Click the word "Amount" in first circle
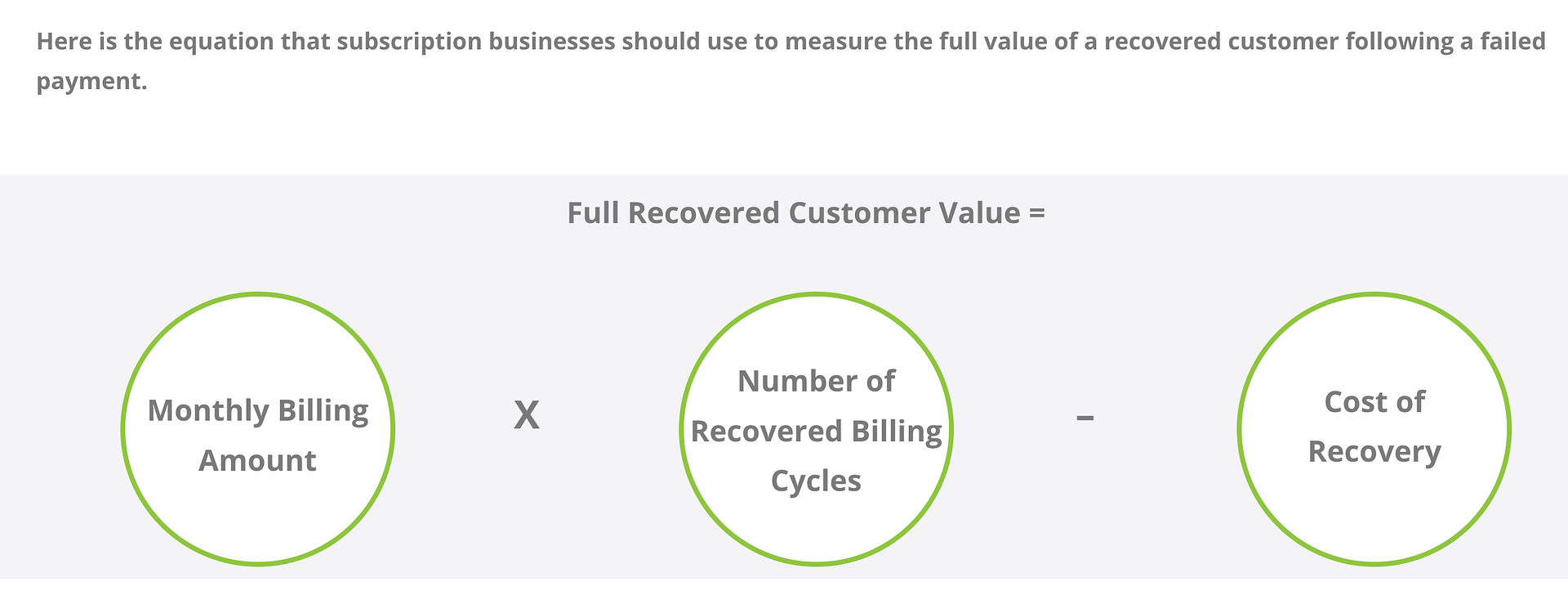 click(x=257, y=461)
